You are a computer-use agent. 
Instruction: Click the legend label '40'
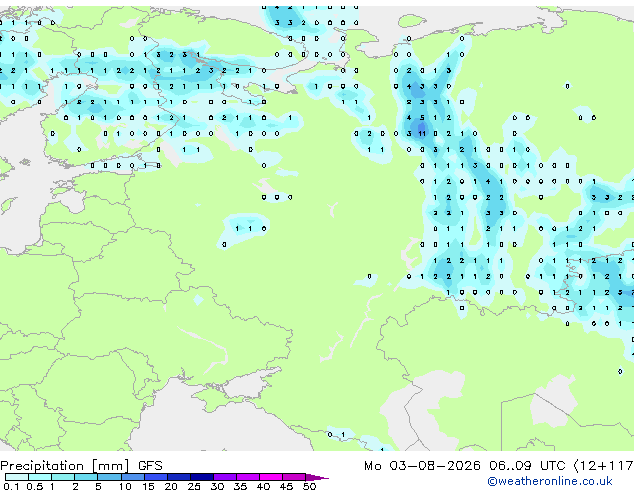tap(264, 486)
